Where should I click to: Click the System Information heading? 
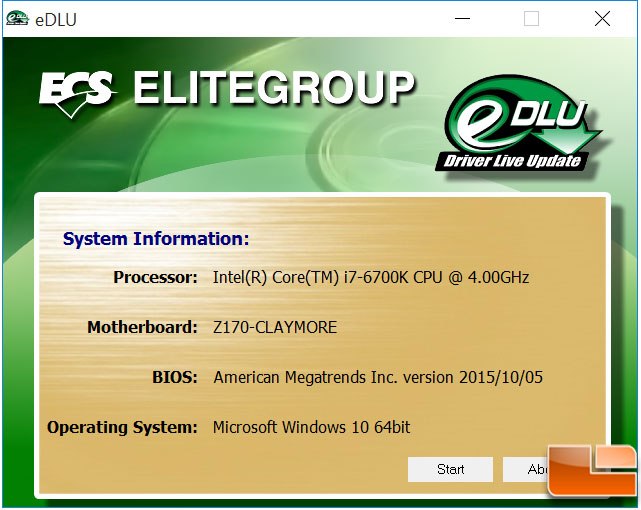[x=156, y=239]
